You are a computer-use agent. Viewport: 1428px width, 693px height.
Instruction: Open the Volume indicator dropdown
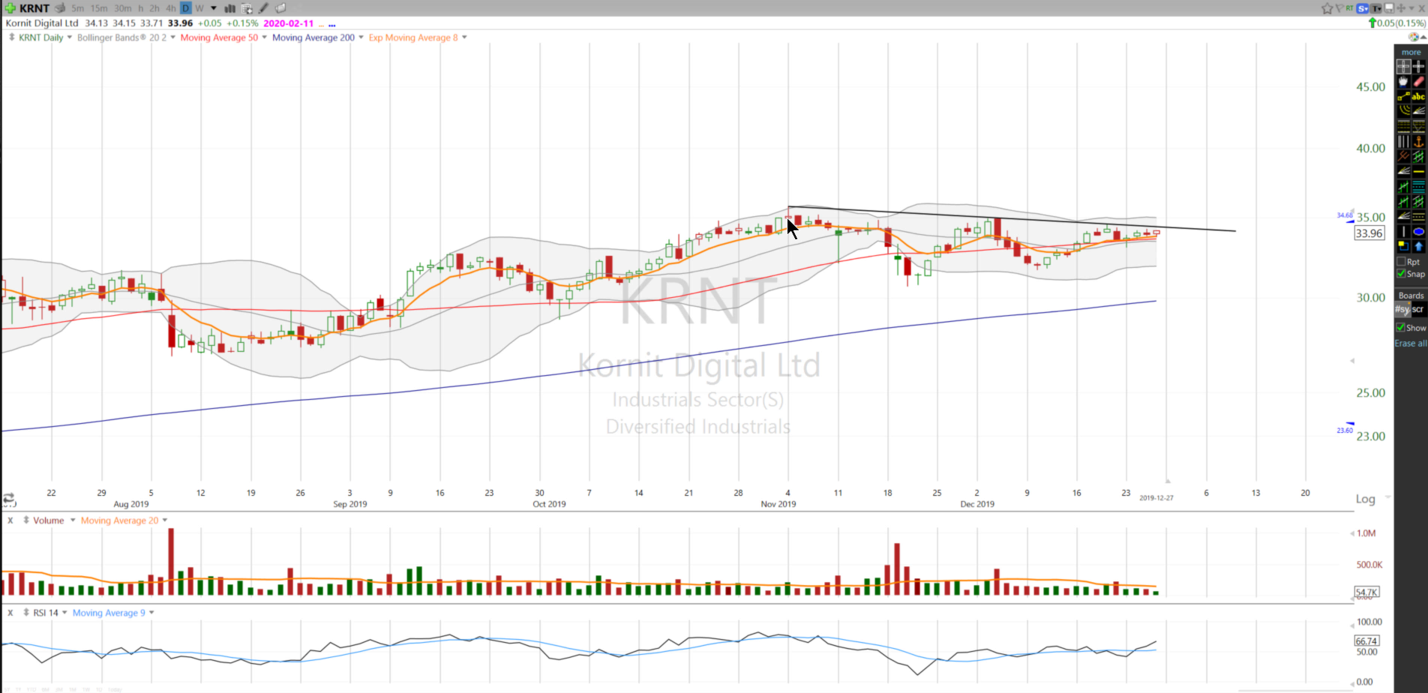tap(73, 520)
